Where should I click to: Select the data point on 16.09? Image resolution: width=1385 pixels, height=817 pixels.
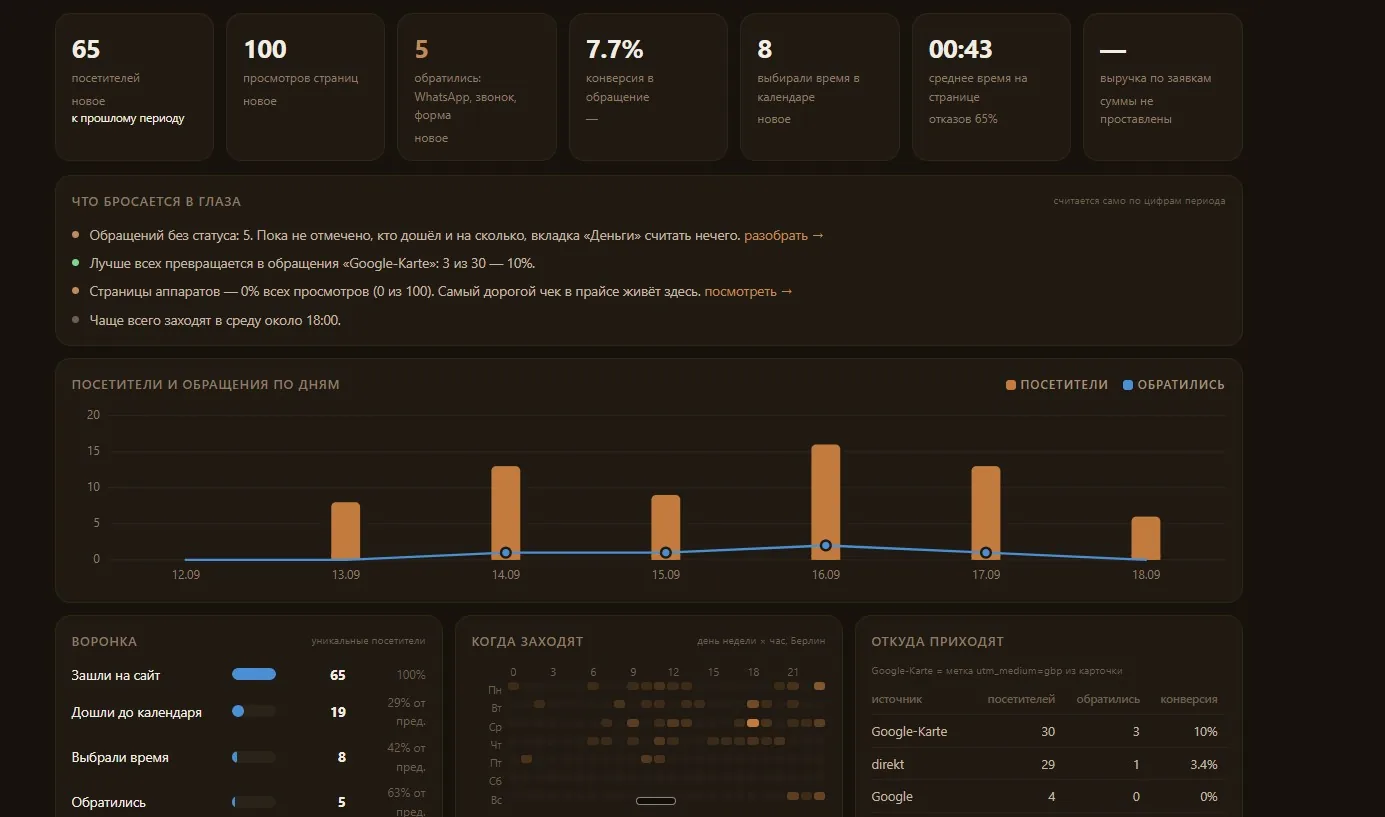point(826,545)
